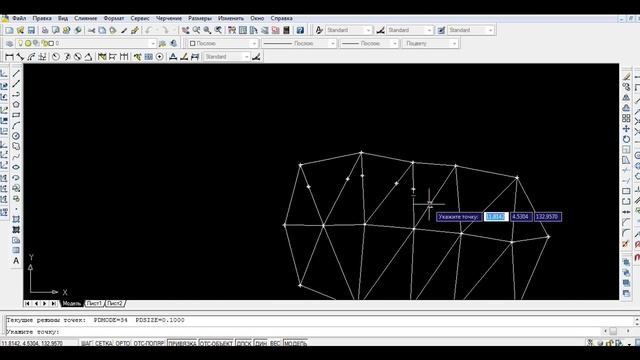Switch to the Лист1 layout tab
The width and height of the screenshot is (640, 360).
94,304
